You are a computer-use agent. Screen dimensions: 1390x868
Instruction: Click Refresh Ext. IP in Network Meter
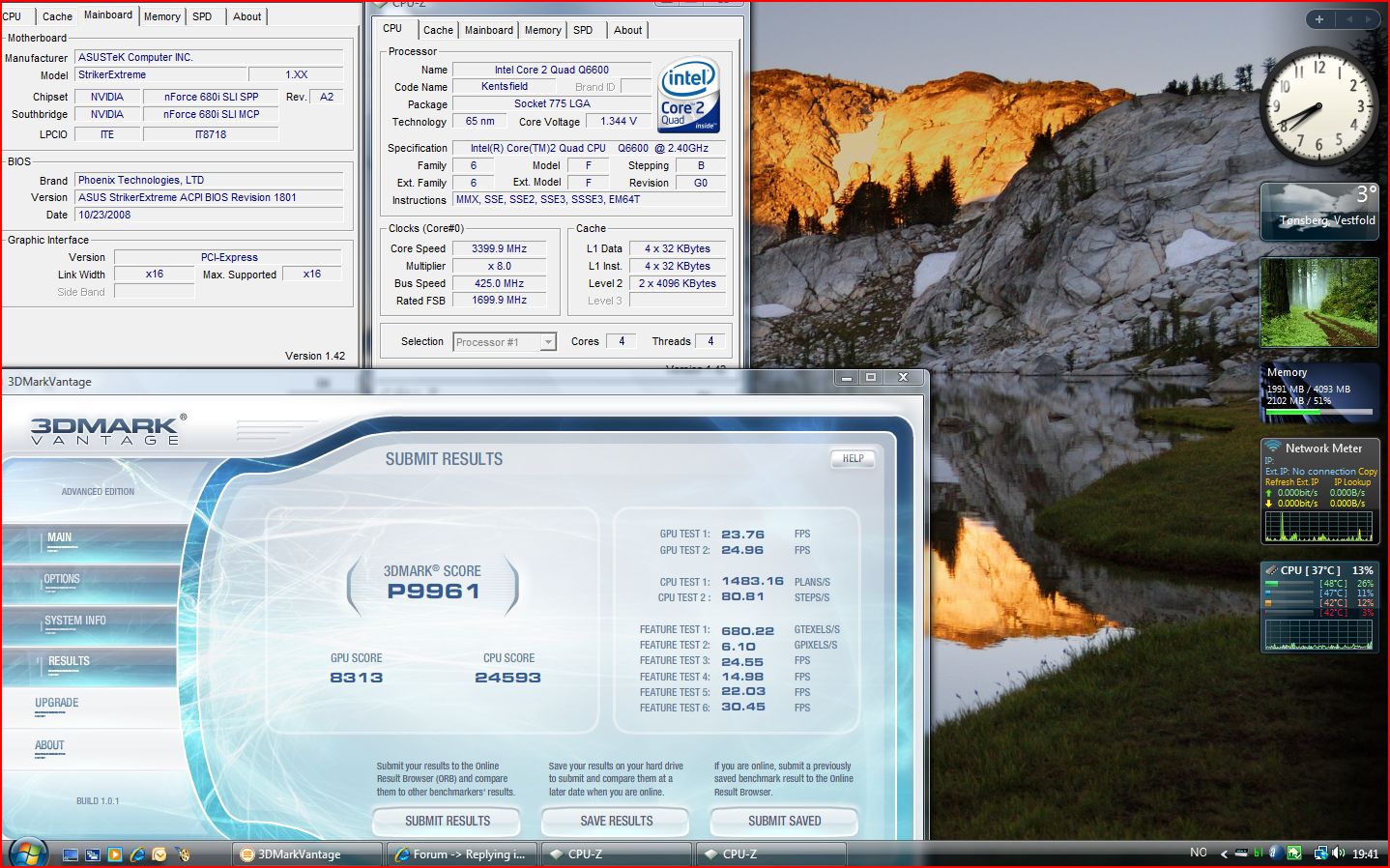click(1291, 481)
